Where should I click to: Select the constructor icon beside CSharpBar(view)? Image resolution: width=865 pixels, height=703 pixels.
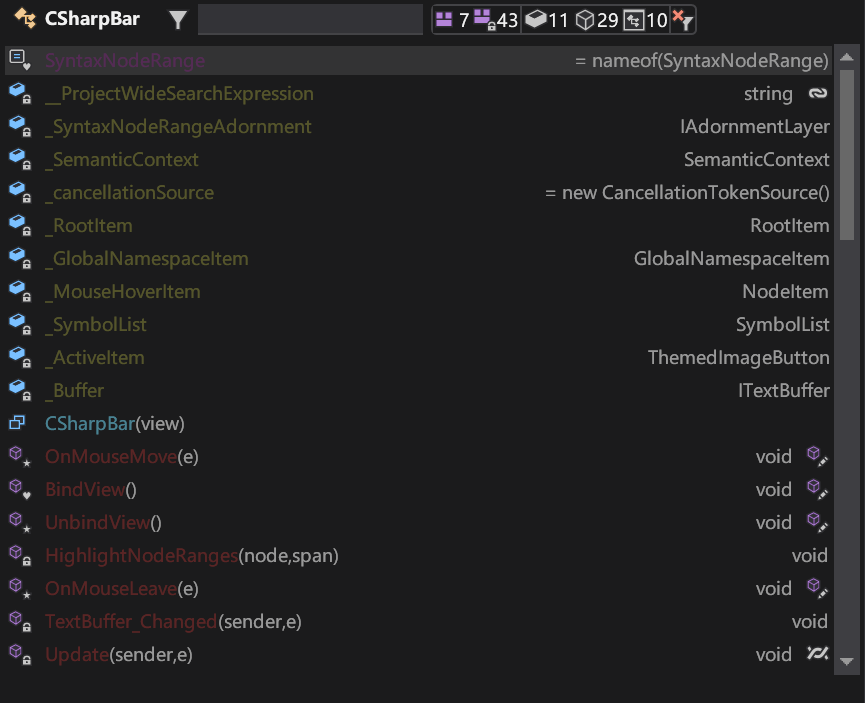[19, 423]
